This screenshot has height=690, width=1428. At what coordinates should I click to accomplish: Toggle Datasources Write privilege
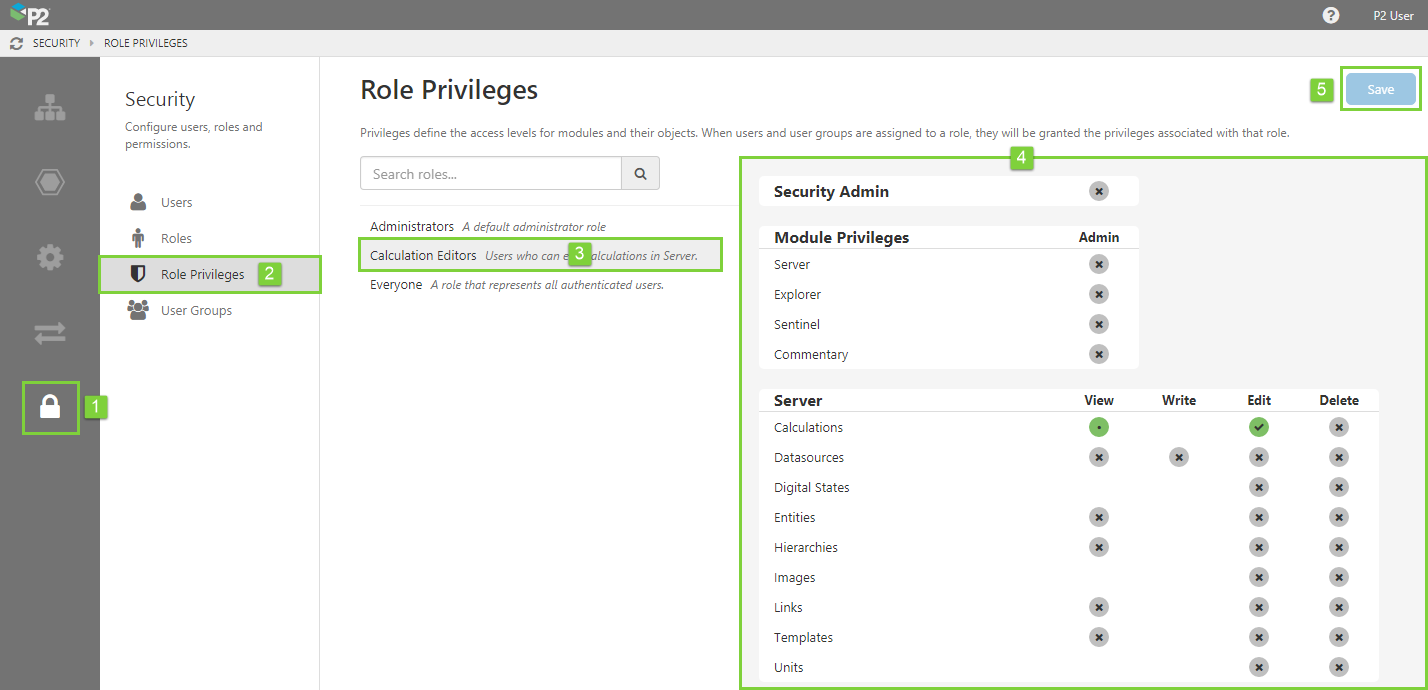(x=1179, y=457)
